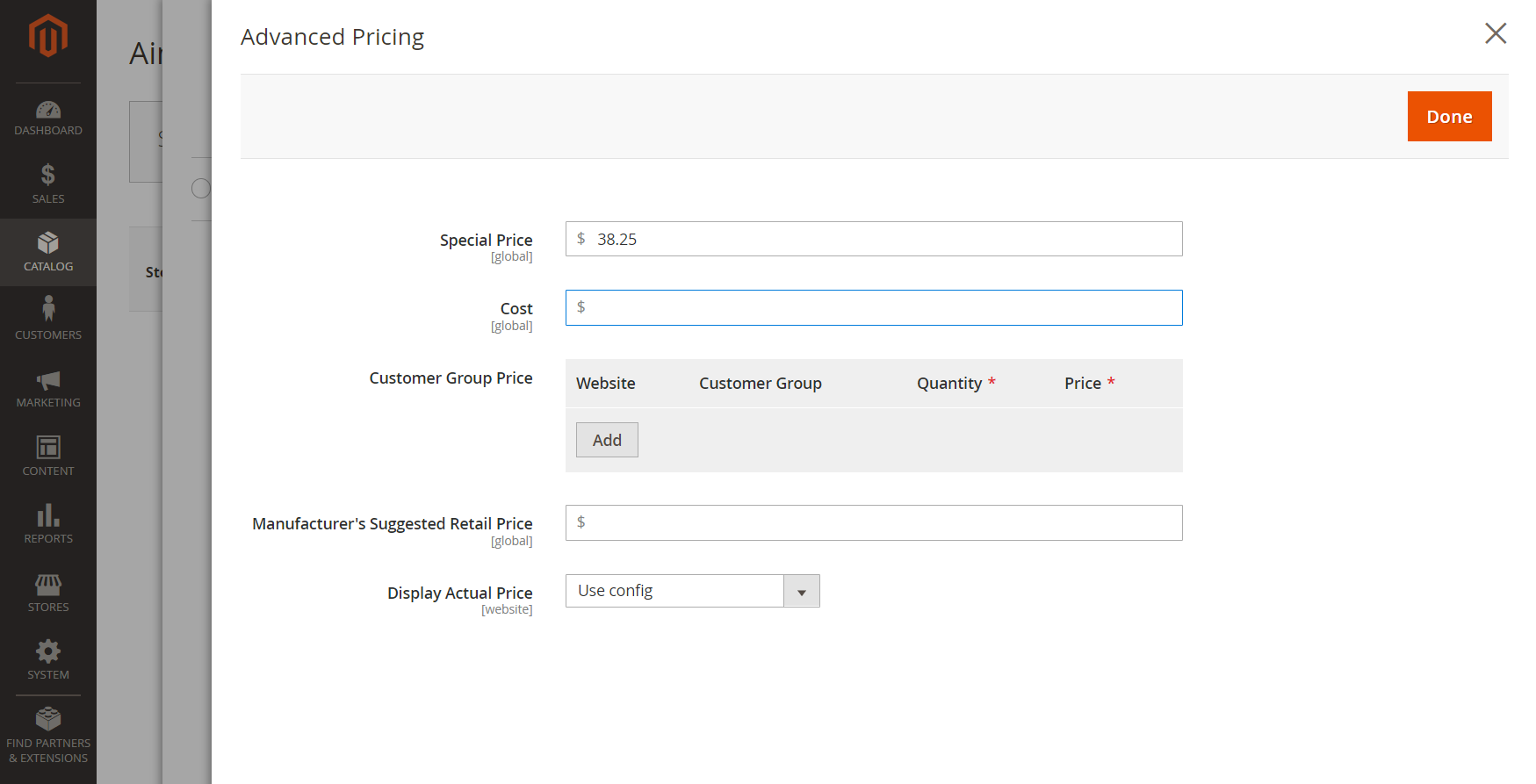Open Find Partners & Extensions
Screen dimensions: 1536x784
click(x=48, y=735)
